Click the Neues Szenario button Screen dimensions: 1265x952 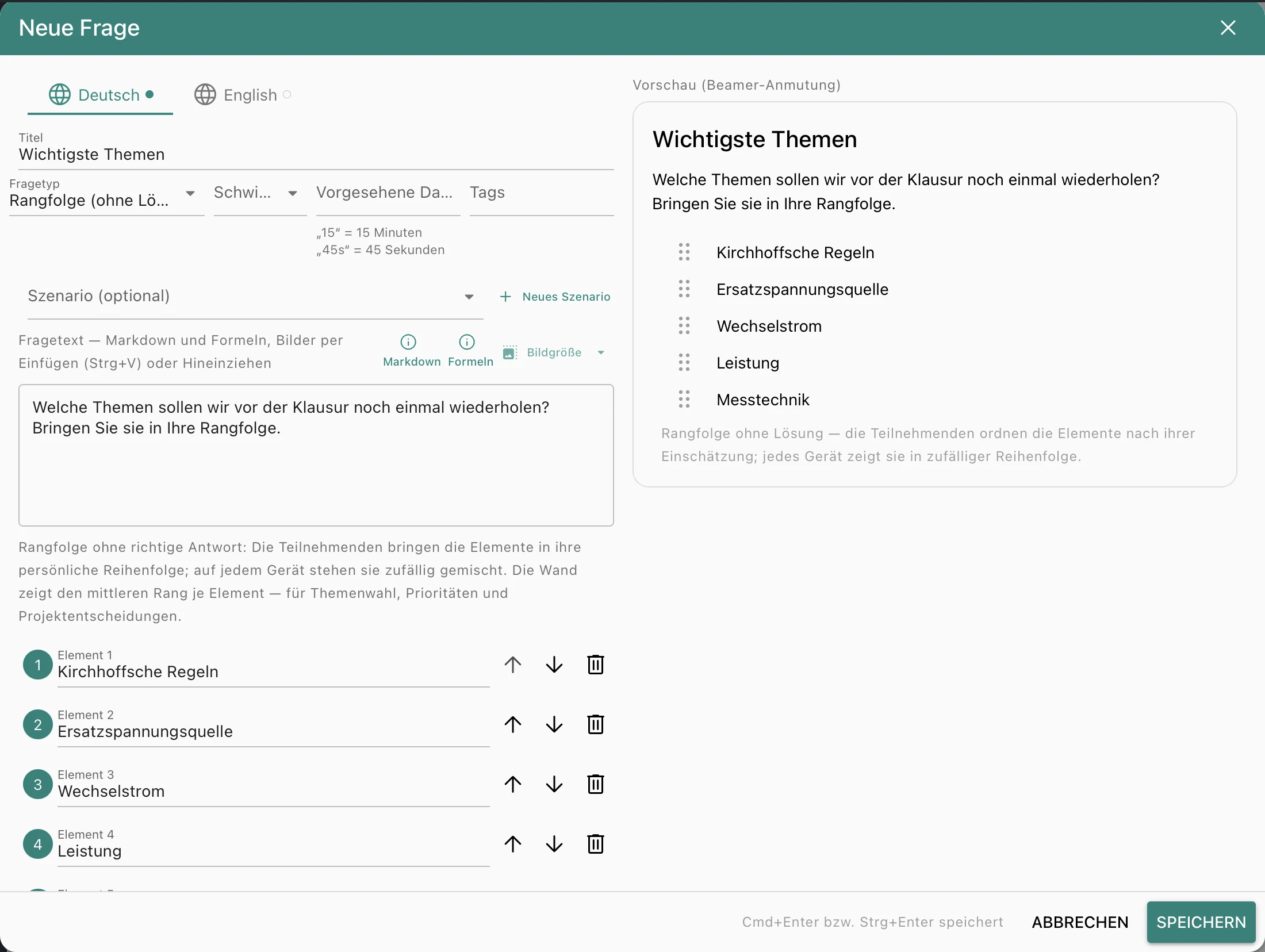tap(555, 297)
